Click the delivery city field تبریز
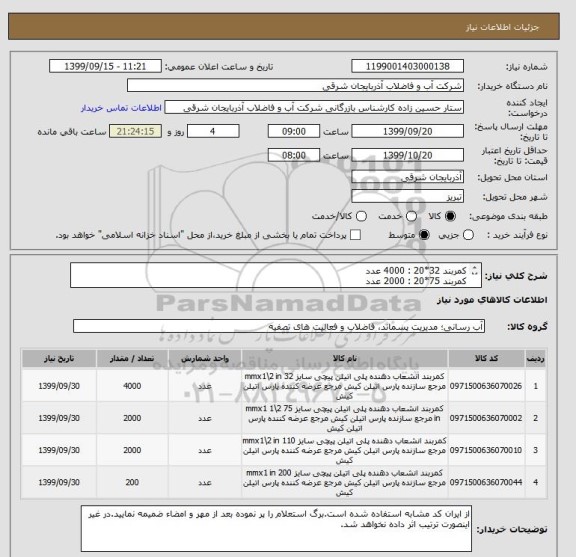Image resolution: width=576 pixels, height=557 pixels. pyautogui.click(x=407, y=197)
